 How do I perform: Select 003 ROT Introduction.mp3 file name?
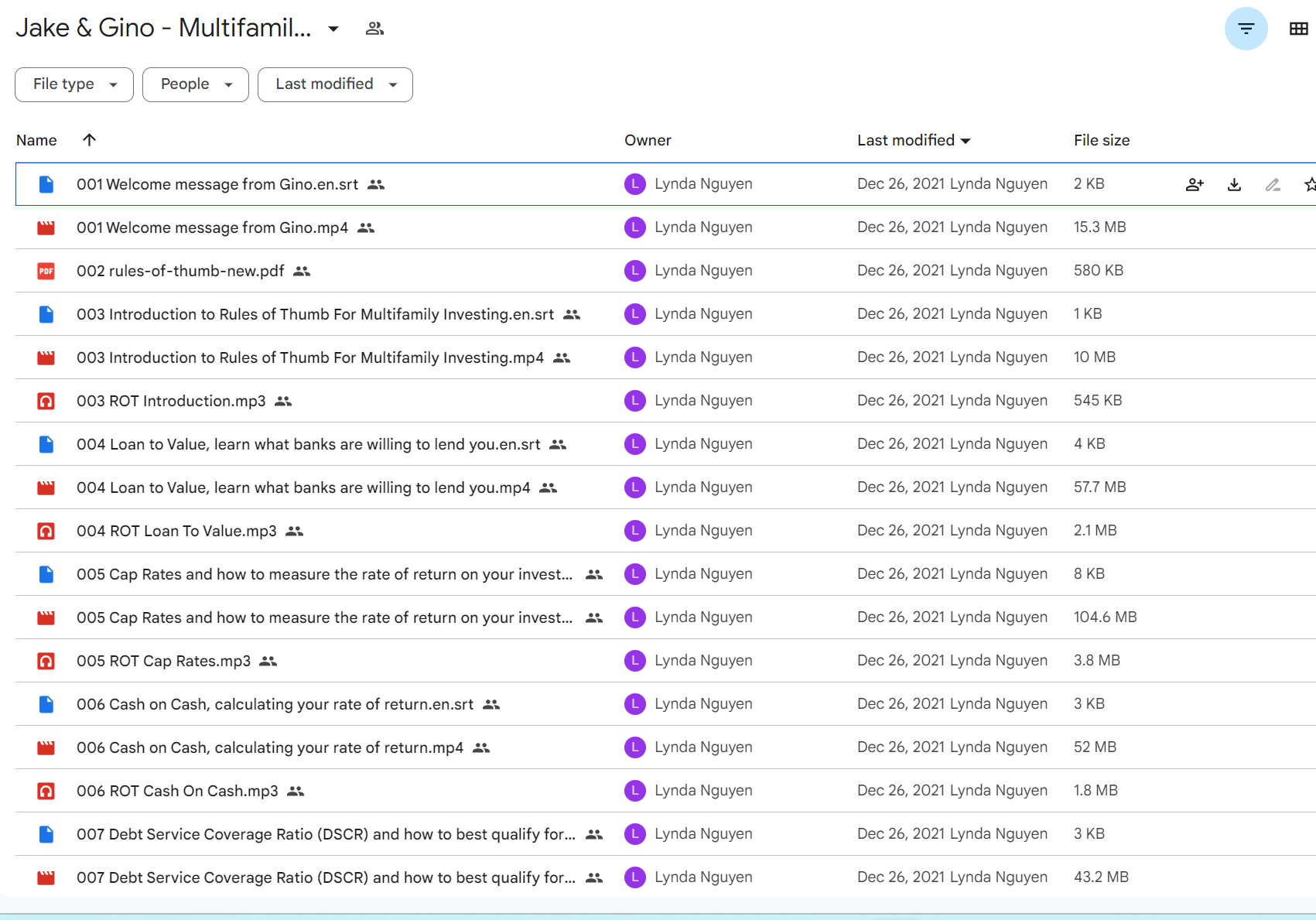pos(171,401)
